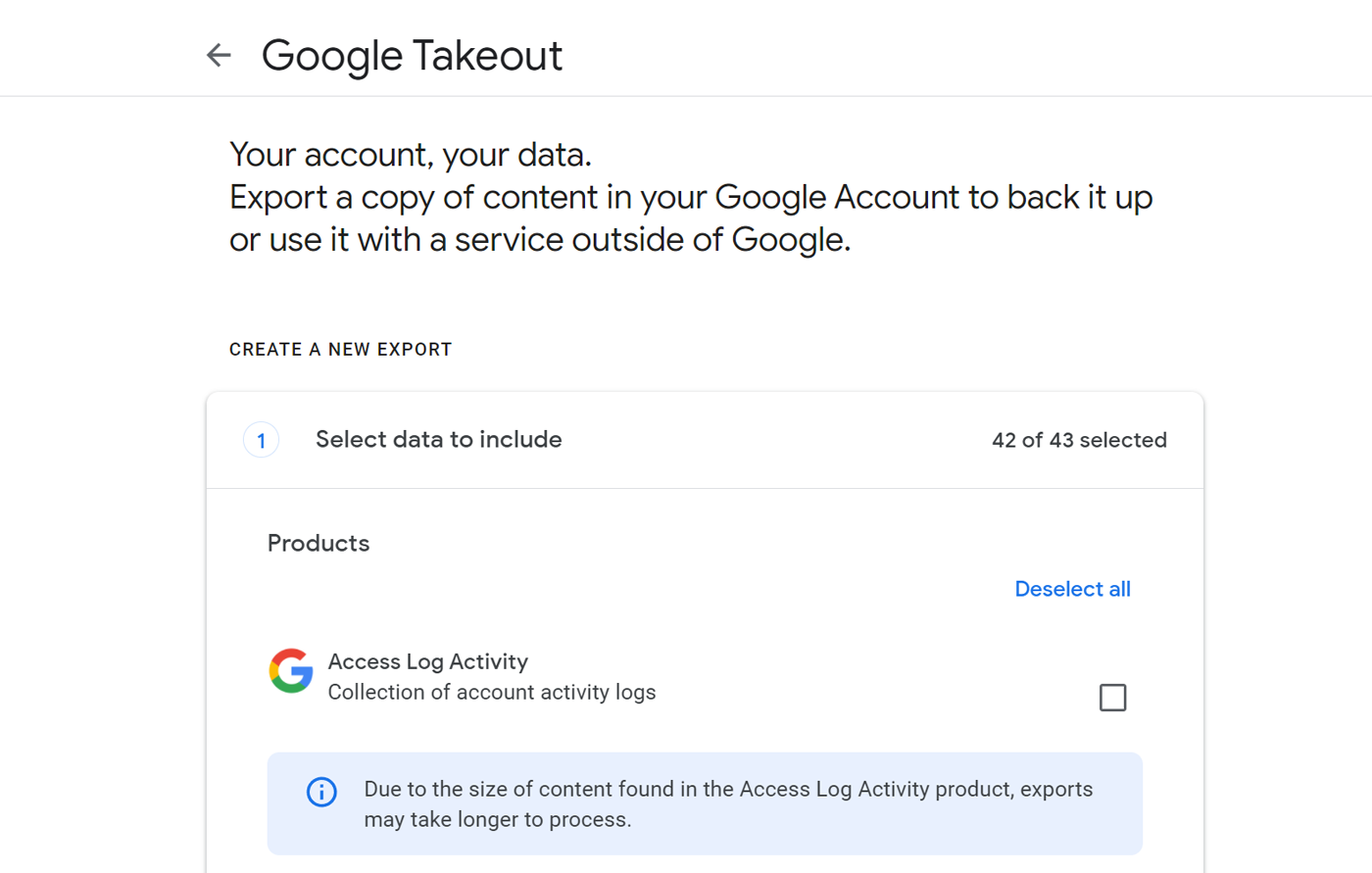
Task: Click the blue info circle icon
Action: coord(321,792)
